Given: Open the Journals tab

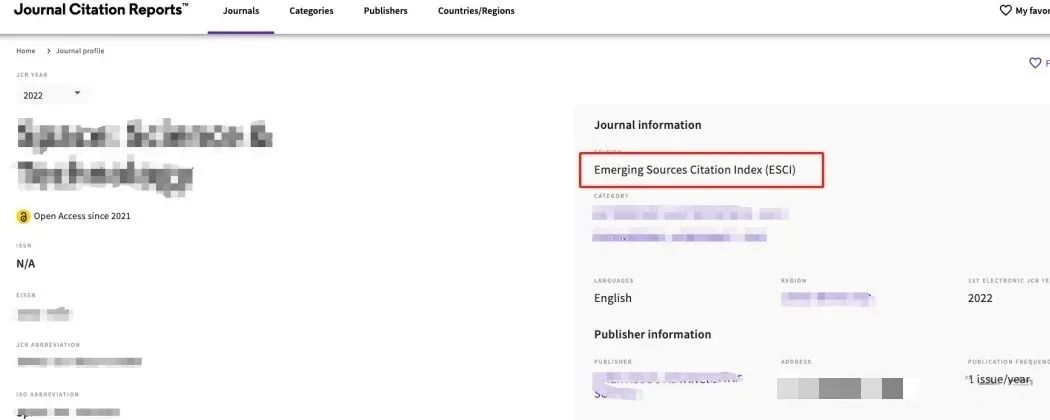Looking at the screenshot, I should coord(240,11).
